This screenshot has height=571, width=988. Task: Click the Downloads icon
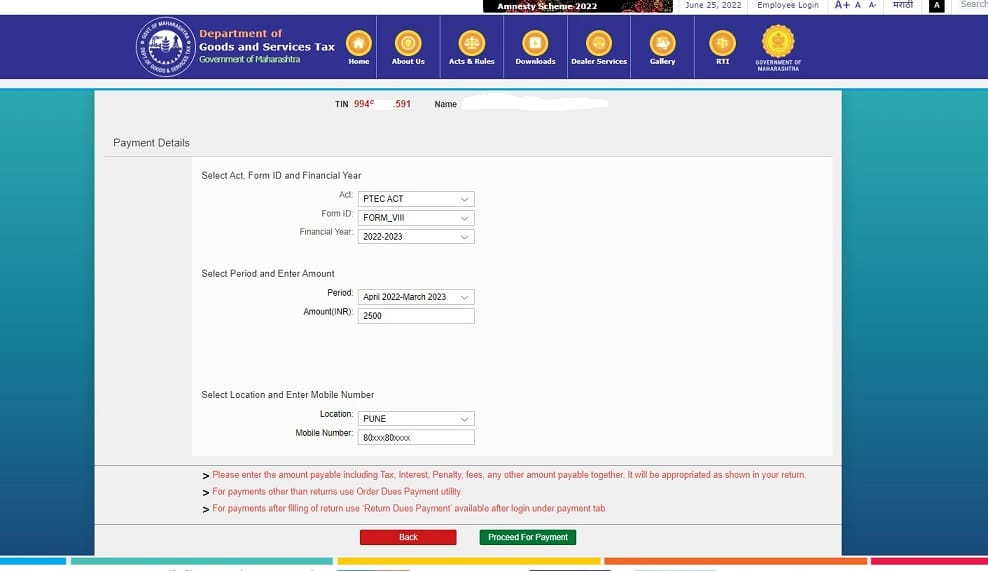(535, 43)
